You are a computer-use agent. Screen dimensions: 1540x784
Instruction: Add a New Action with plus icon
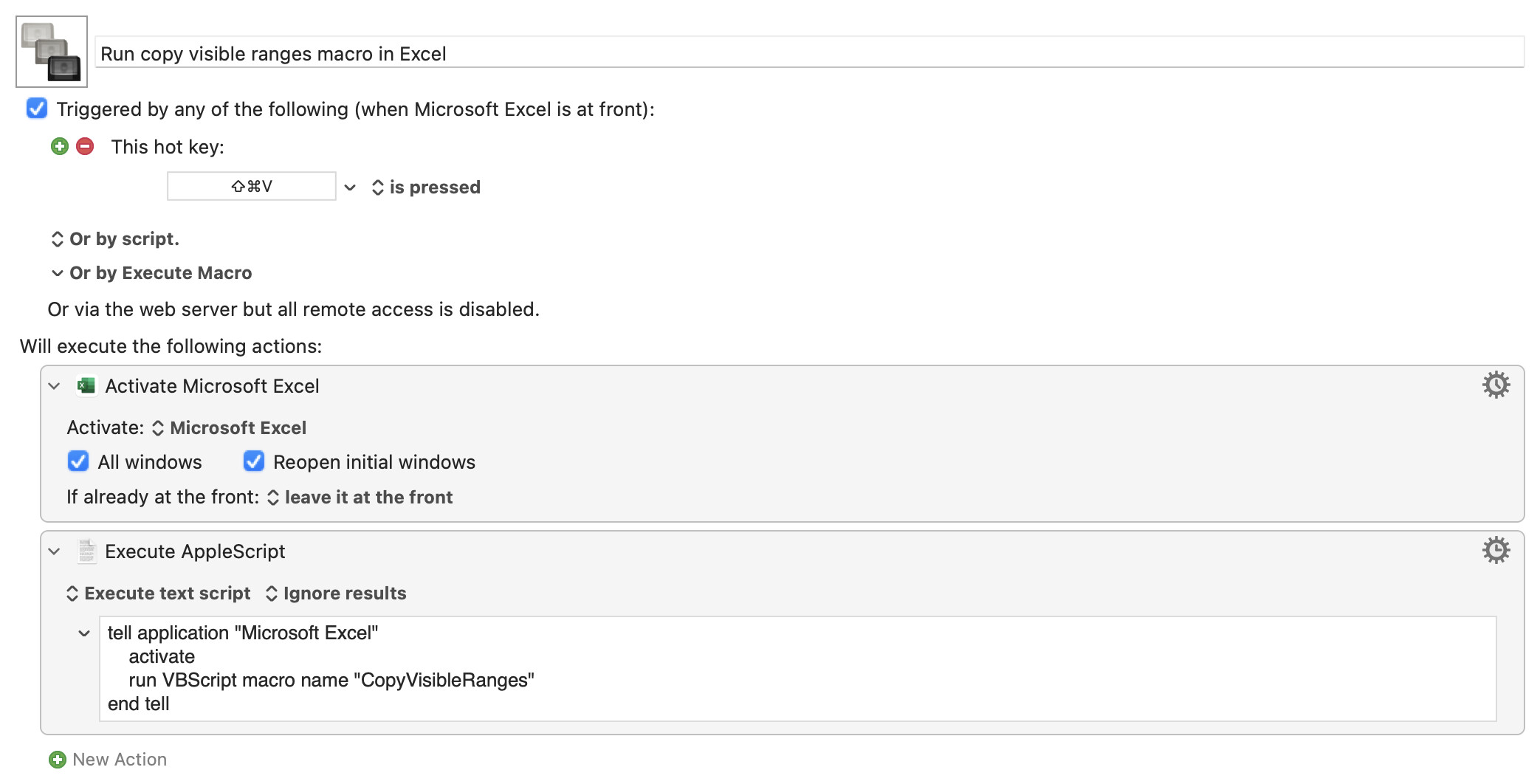[x=58, y=759]
